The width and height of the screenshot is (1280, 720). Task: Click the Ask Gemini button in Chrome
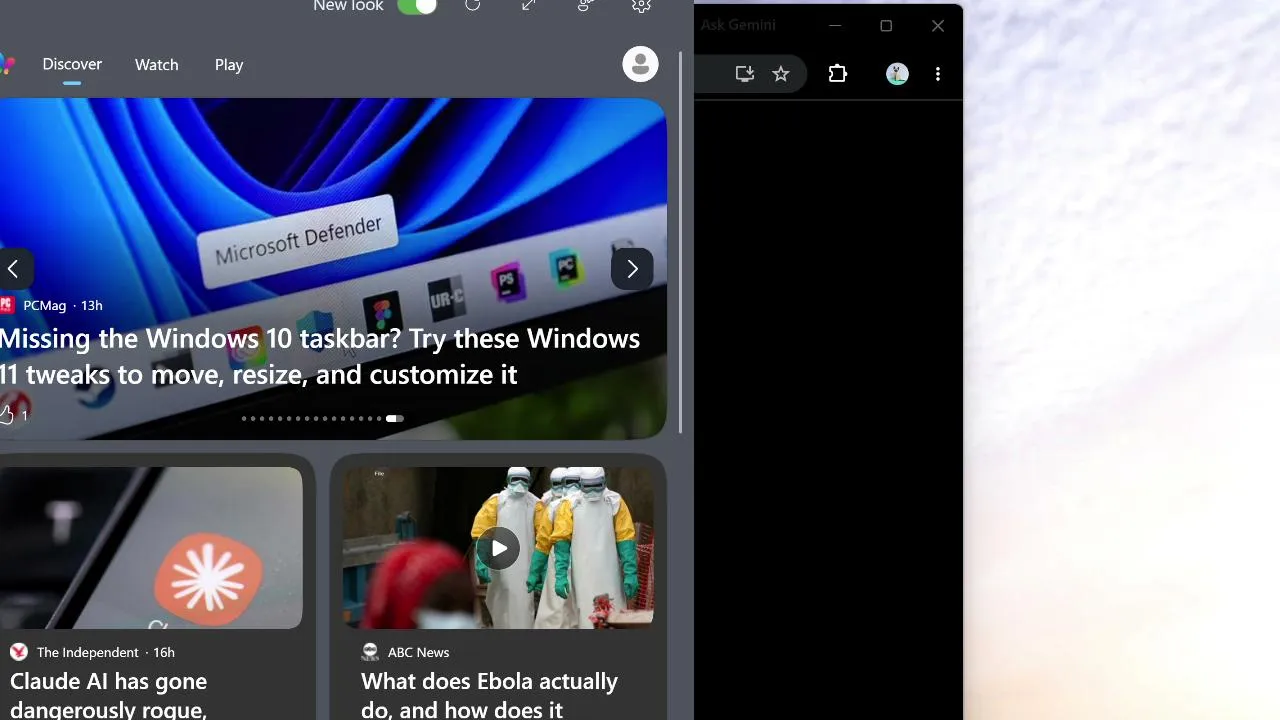pyautogui.click(x=738, y=25)
